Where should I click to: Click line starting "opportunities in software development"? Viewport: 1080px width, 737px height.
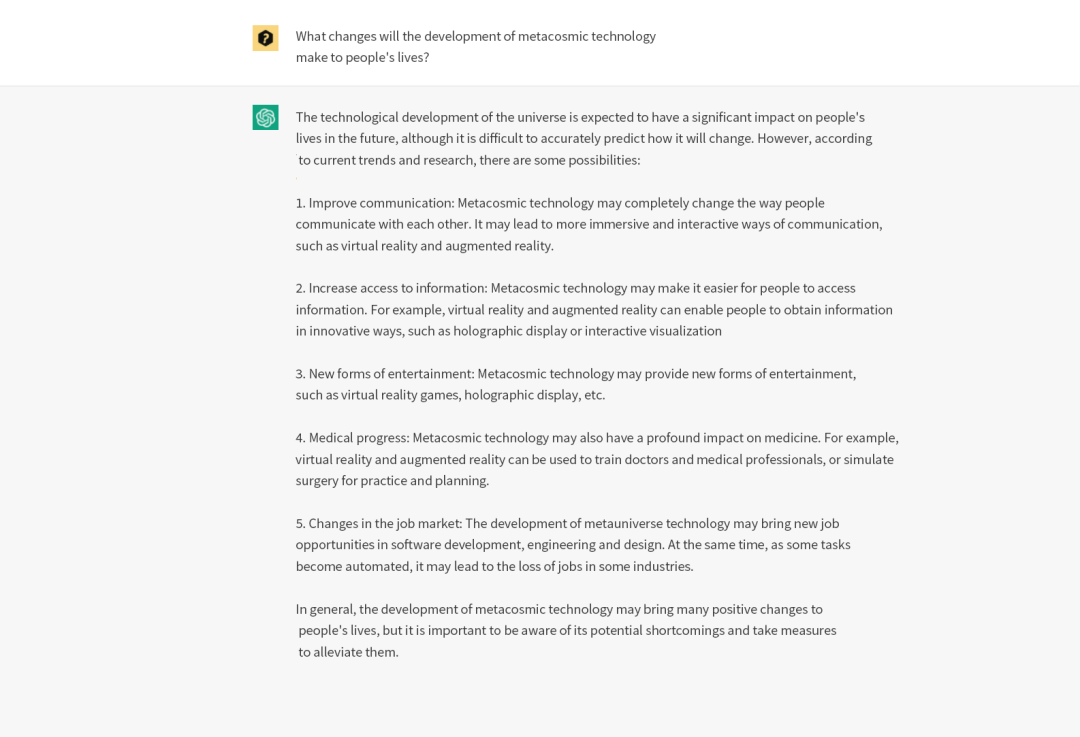coord(573,545)
